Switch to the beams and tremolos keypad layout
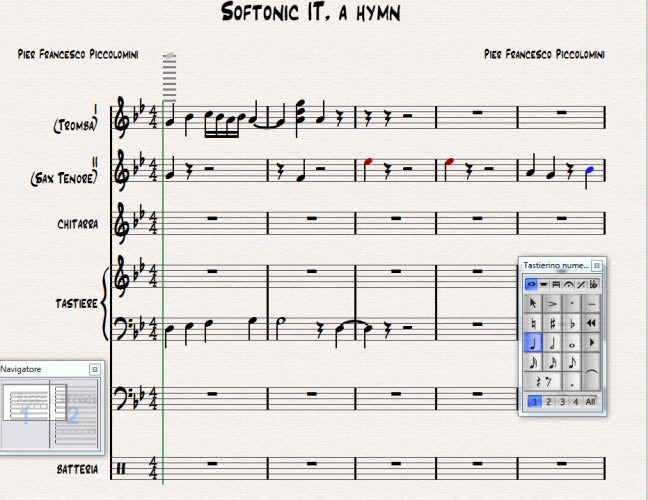This screenshot has height=500, width=648. click(x=556, y=284)
